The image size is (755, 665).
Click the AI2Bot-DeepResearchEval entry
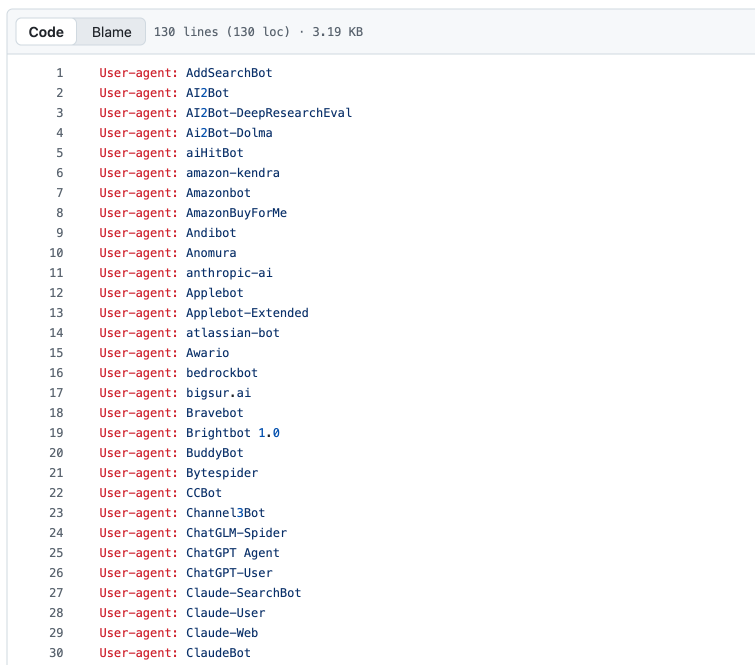(269, 113)
